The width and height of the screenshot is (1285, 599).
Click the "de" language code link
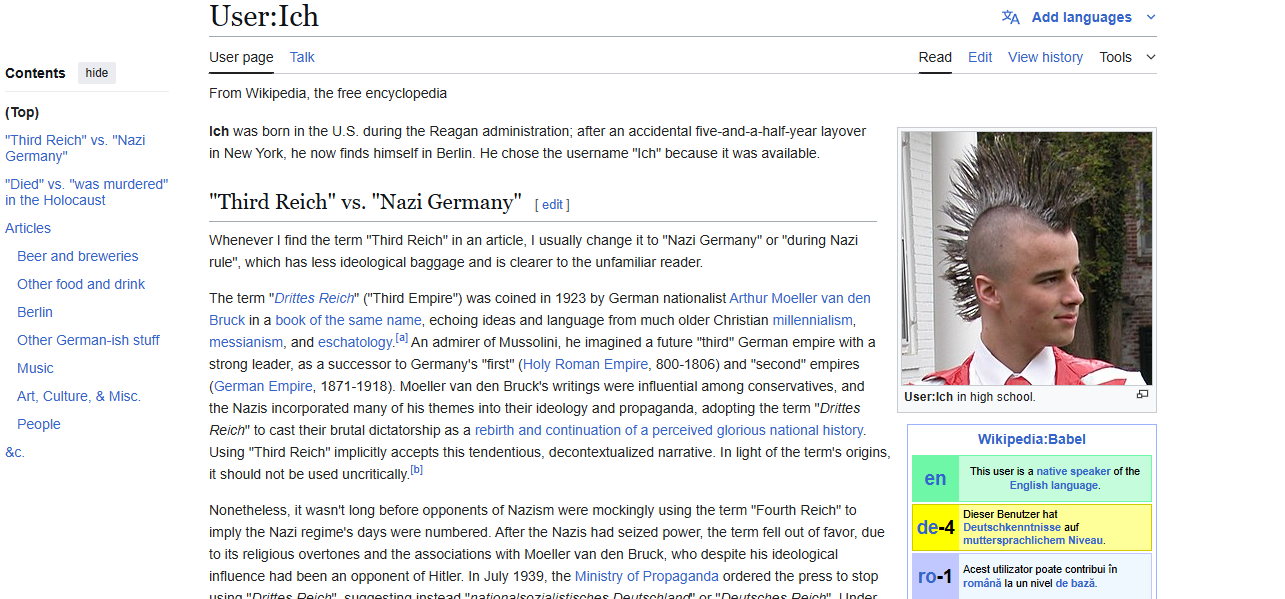pos(927,528)
